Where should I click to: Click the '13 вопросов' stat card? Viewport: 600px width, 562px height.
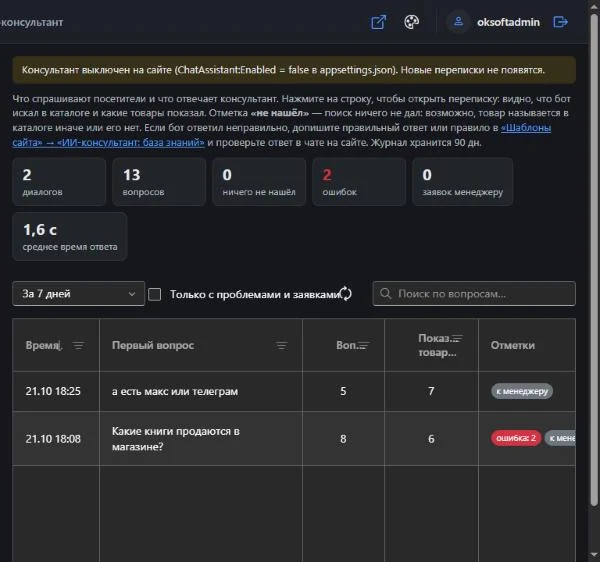tap(159, 182)
